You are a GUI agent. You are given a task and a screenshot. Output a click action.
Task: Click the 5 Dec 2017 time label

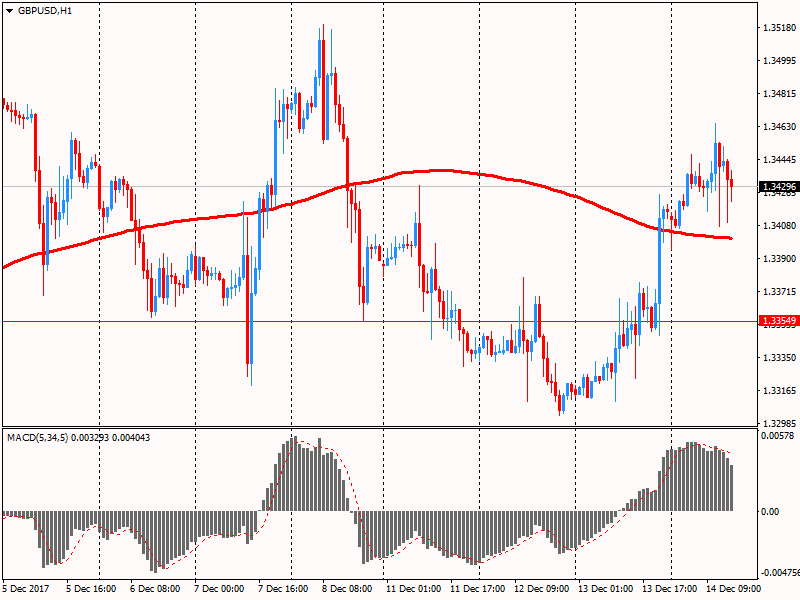(26, 589)
